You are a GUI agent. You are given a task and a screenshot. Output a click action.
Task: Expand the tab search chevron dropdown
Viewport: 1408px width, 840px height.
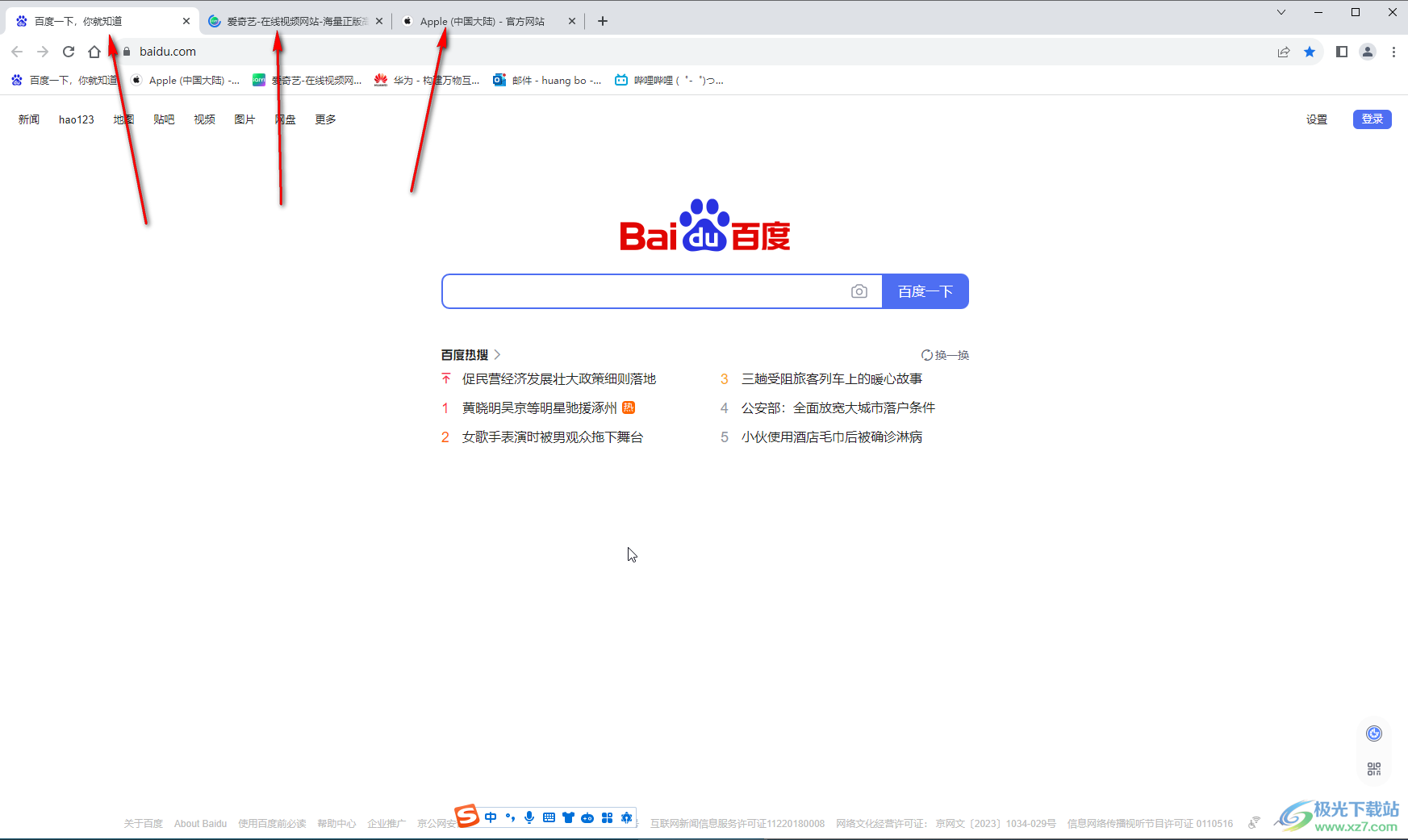click(1281, 12)
